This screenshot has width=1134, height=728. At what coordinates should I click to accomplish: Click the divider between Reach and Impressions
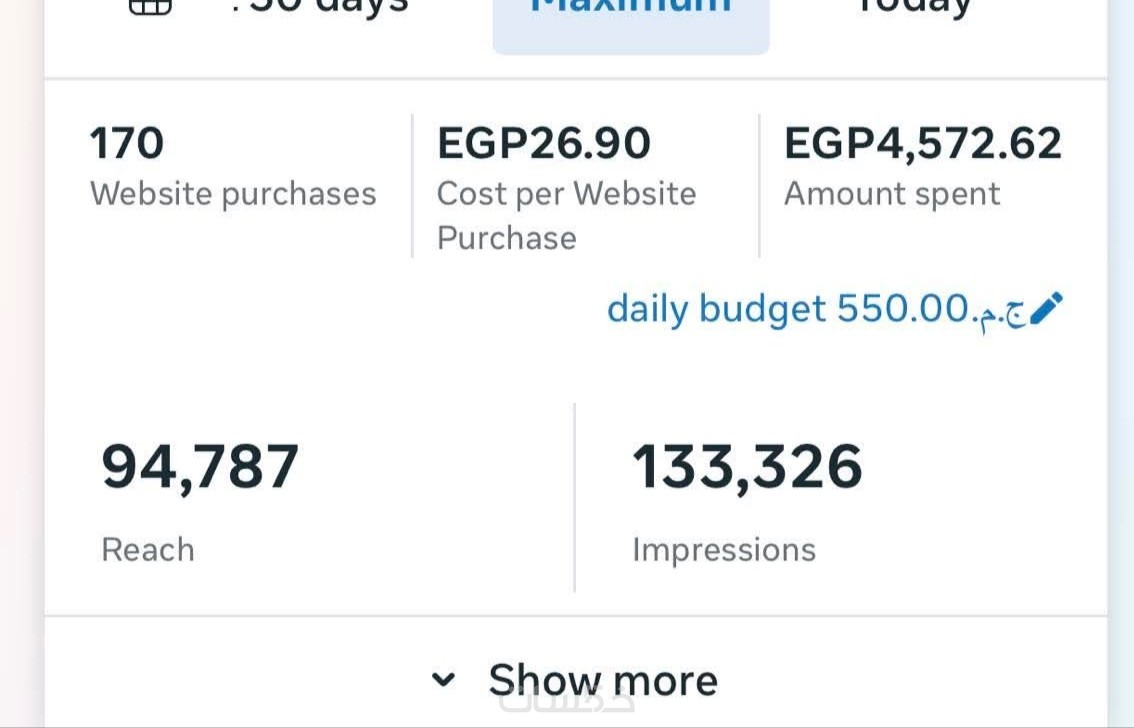(575, 497)
